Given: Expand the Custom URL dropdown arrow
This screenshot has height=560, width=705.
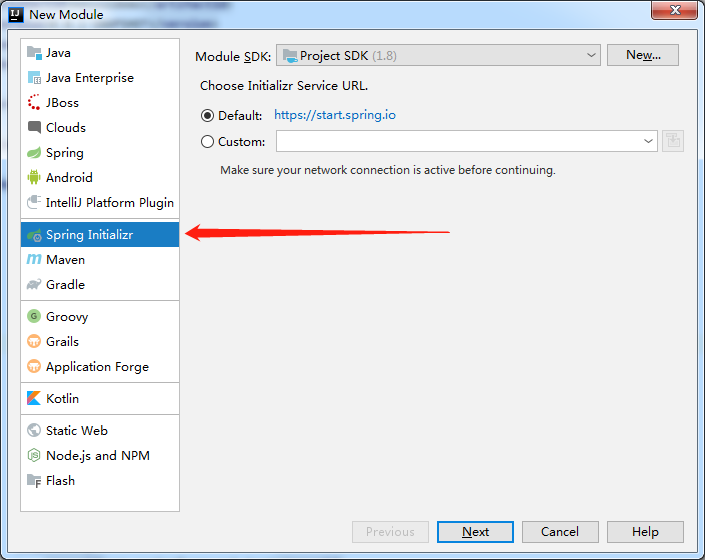Looking at the screenshot, I should (x=648, y=141).
